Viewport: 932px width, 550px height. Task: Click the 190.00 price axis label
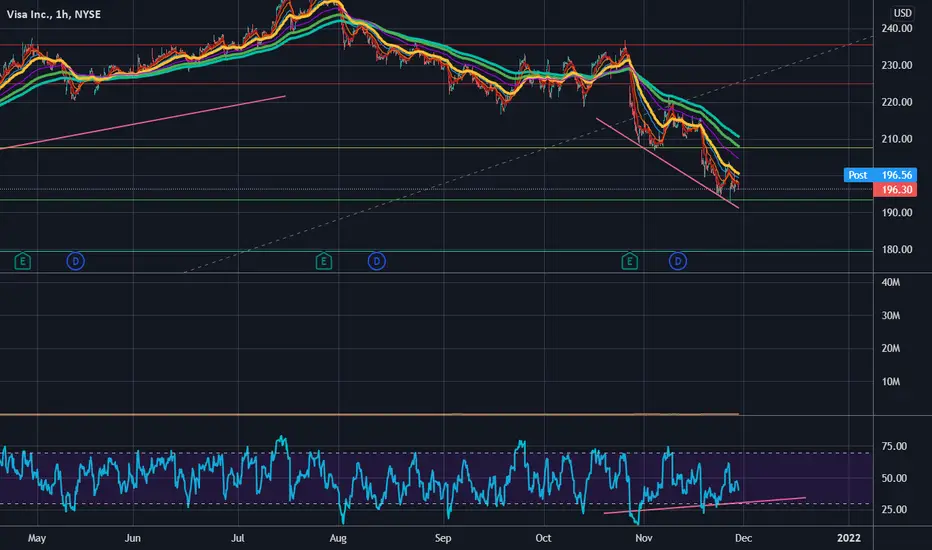coord(897,213)
